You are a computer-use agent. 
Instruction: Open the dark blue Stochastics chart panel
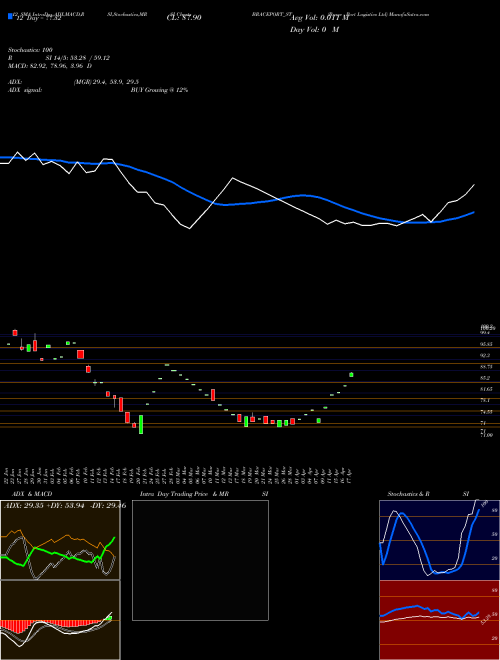[x=439, y=540]
